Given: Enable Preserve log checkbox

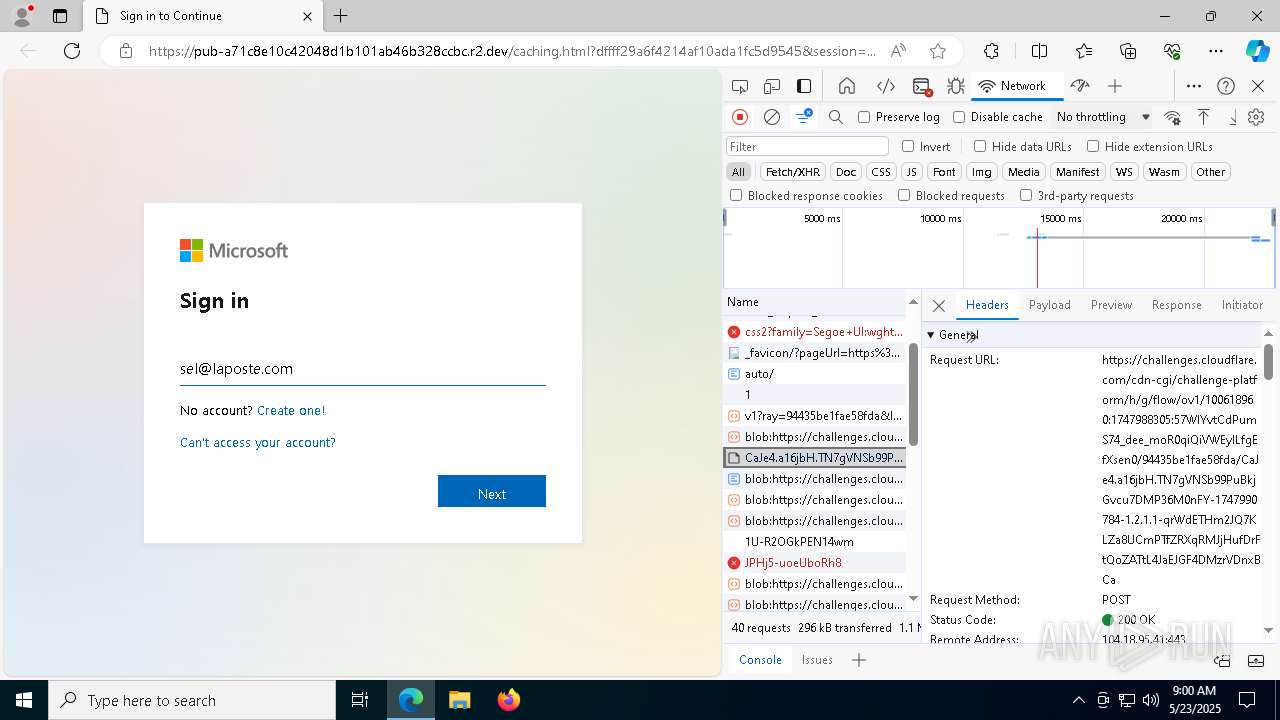Looking at the screenshot, I should 864,117.
